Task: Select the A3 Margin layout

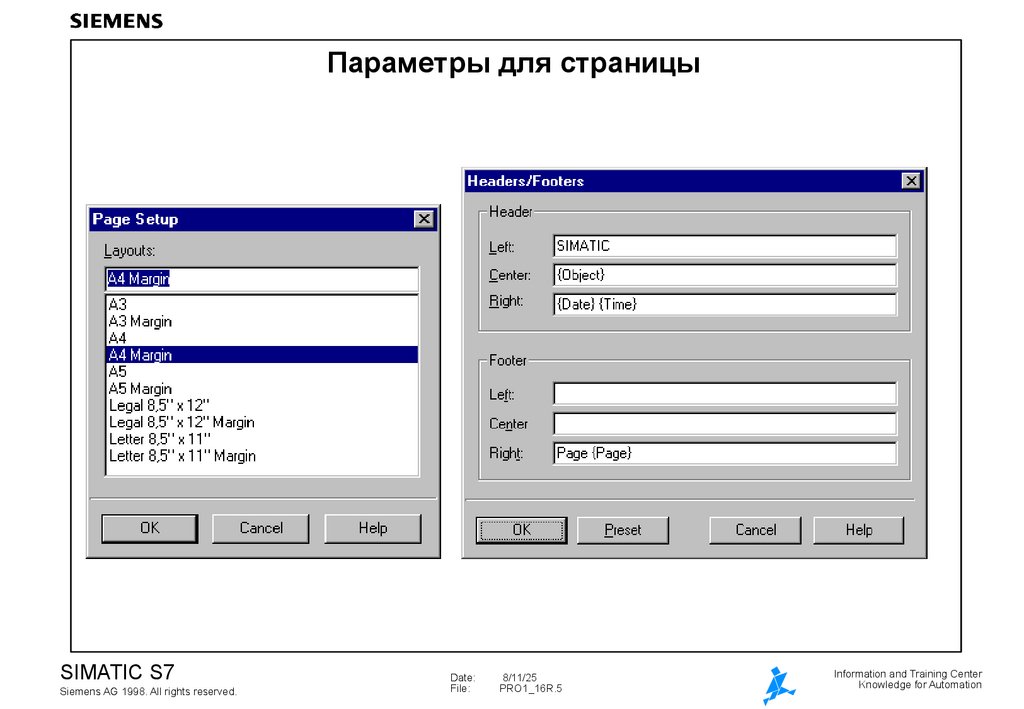Action: 262,321
